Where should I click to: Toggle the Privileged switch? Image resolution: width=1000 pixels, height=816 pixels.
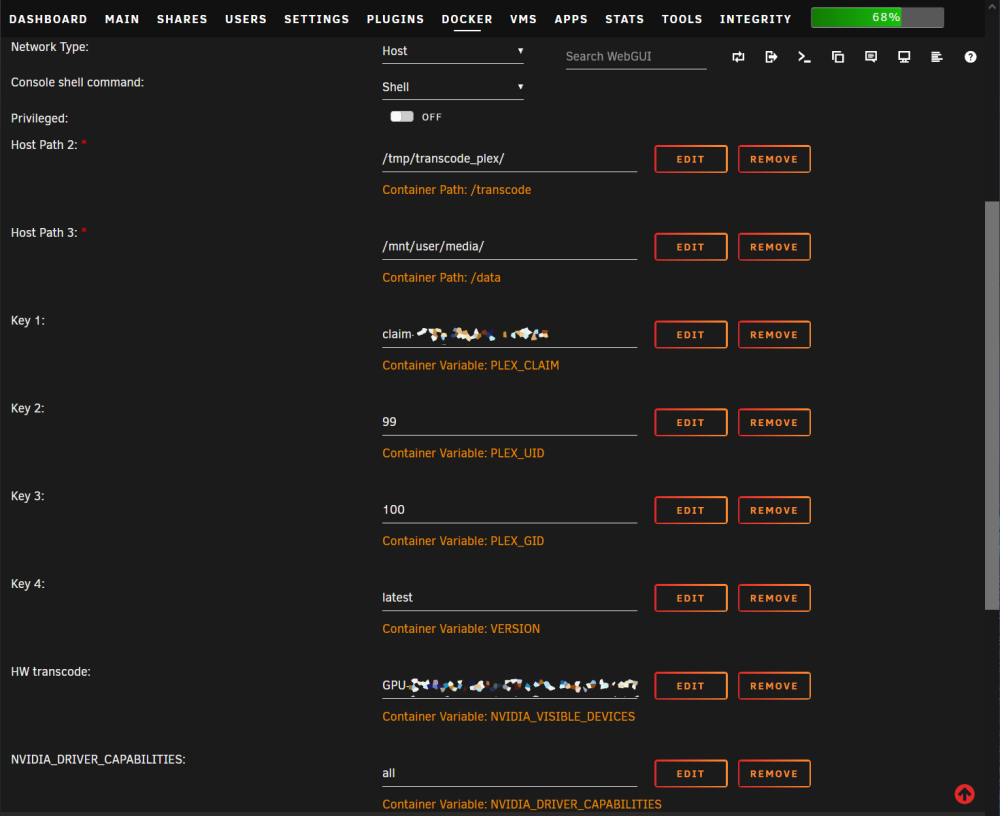(x=402, y=117)
